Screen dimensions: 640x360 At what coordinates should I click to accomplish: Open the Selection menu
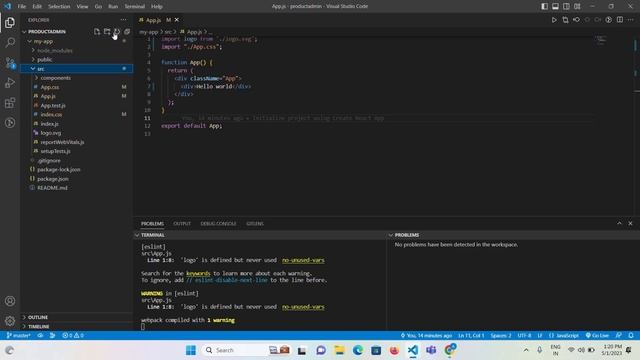click(x=59, y=6)
